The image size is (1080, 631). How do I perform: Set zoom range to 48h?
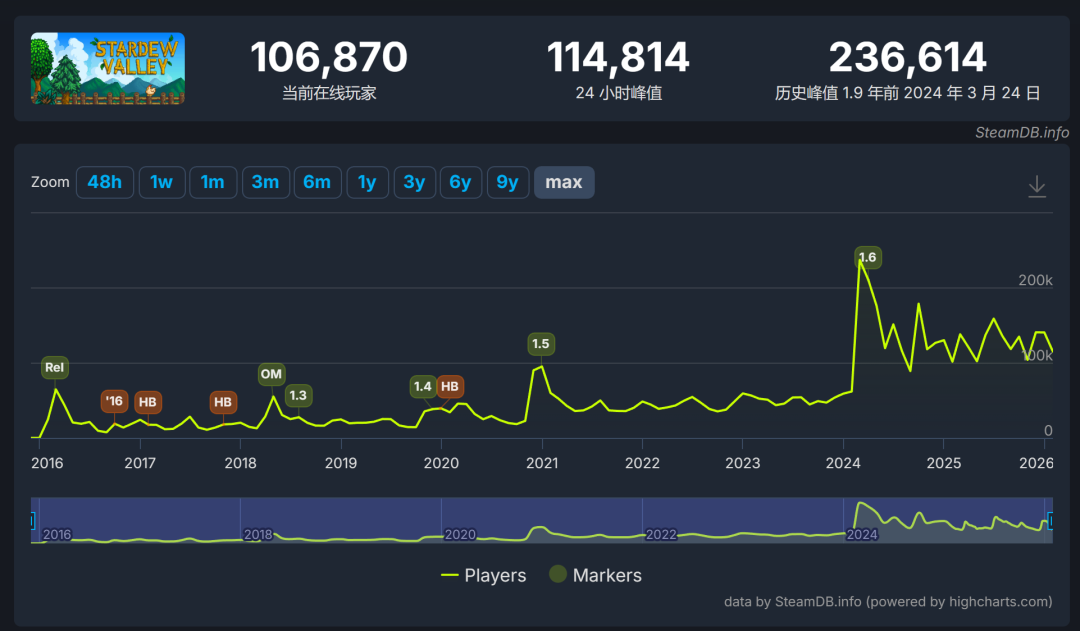click(x=105, y=183)
